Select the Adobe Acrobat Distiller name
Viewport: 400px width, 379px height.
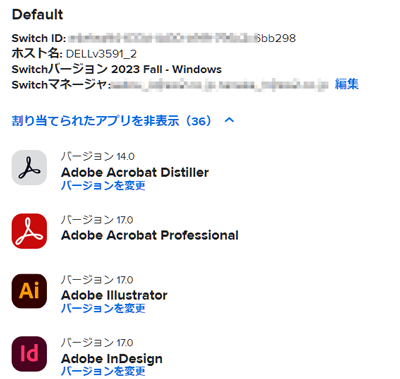(135, 172)
